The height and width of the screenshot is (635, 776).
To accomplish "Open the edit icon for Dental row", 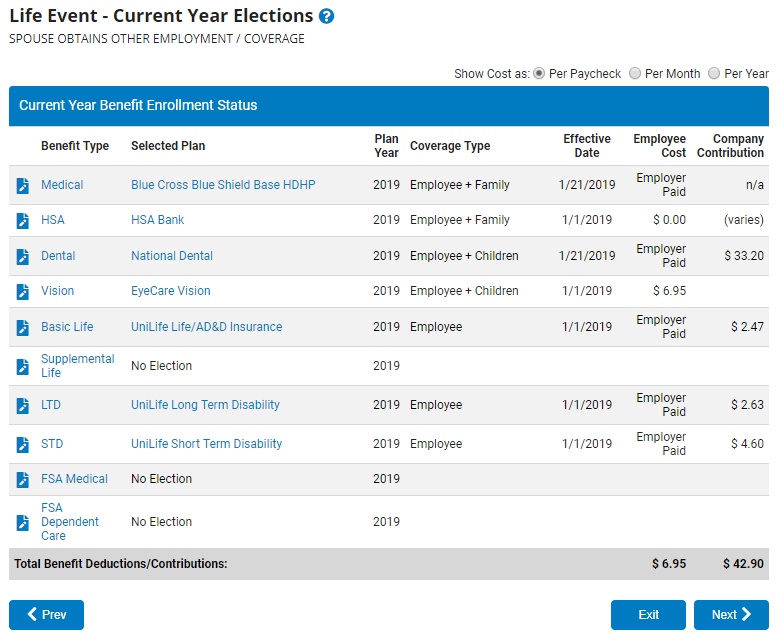I will (23, 257).
